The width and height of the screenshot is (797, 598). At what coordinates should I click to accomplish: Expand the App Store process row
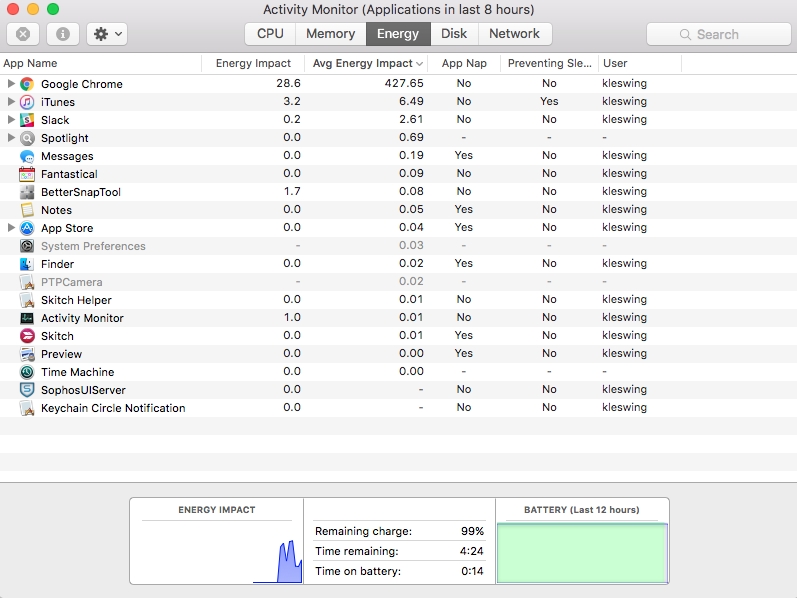pyautogui.click(x=11, y=227)
